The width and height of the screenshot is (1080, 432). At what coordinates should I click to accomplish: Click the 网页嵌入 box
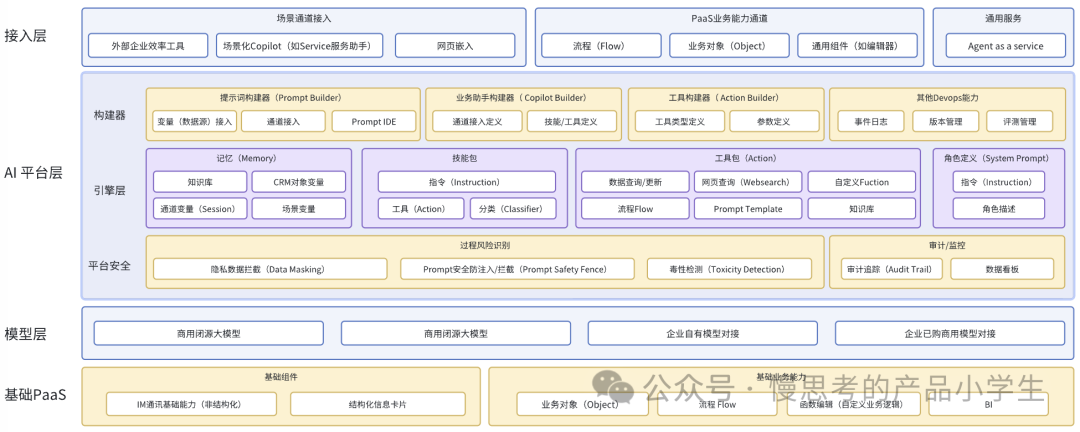455,46
